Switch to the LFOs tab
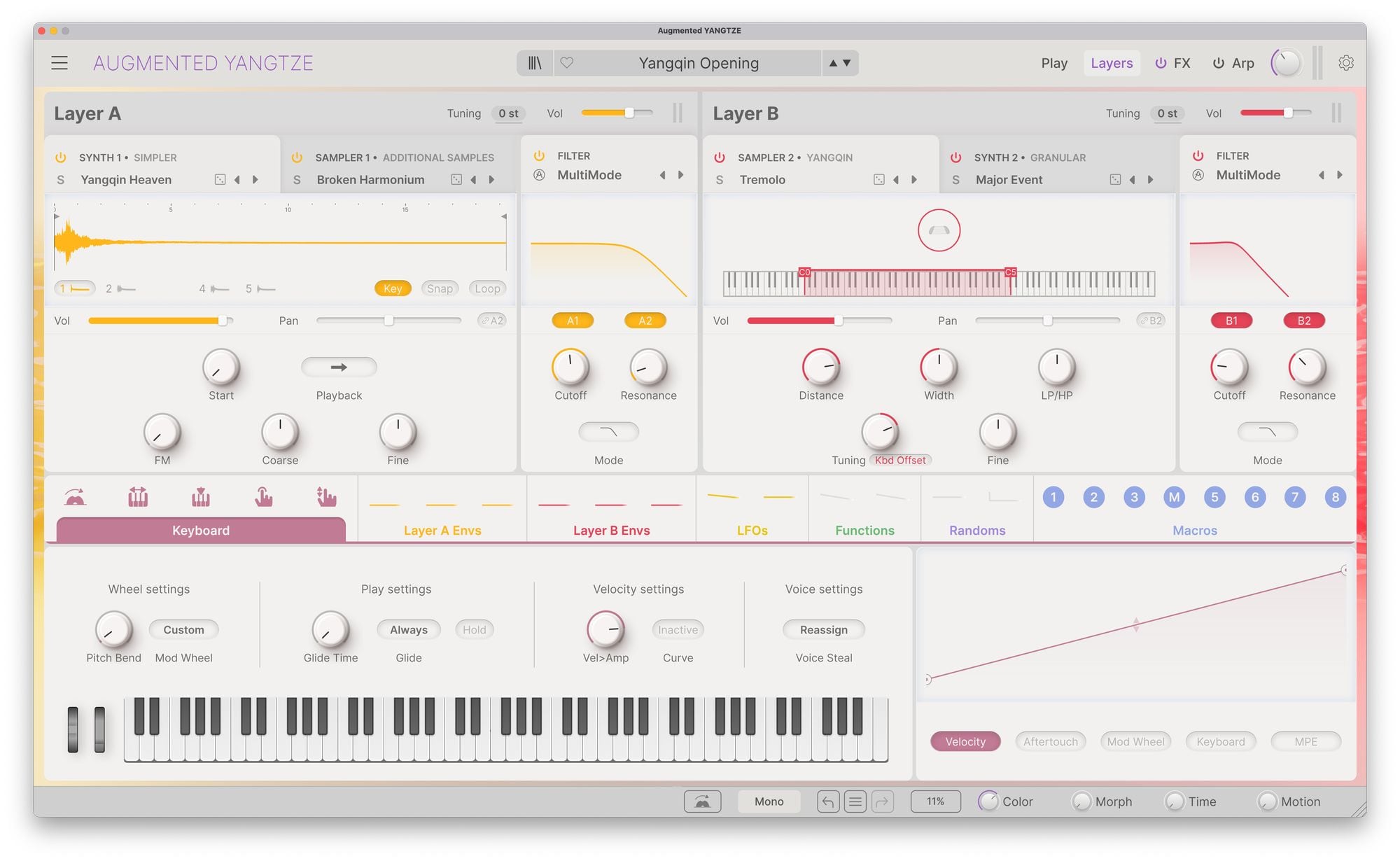Image resolution: width=1400 pixels, height=861 pixels. 752,530
